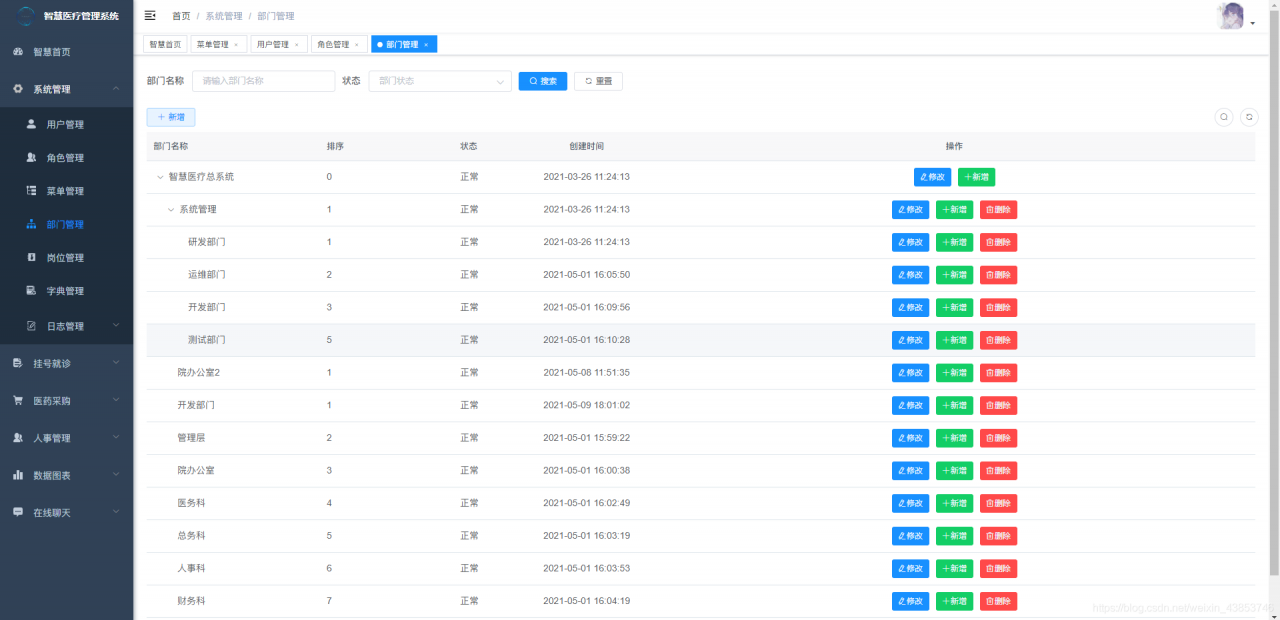
Task: Close the 角色管理 tab
Action: point(357,45)
